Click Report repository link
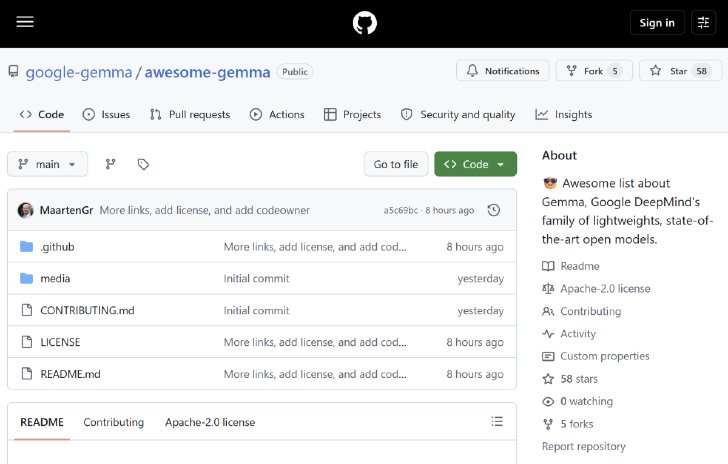 tap(584, 446)
